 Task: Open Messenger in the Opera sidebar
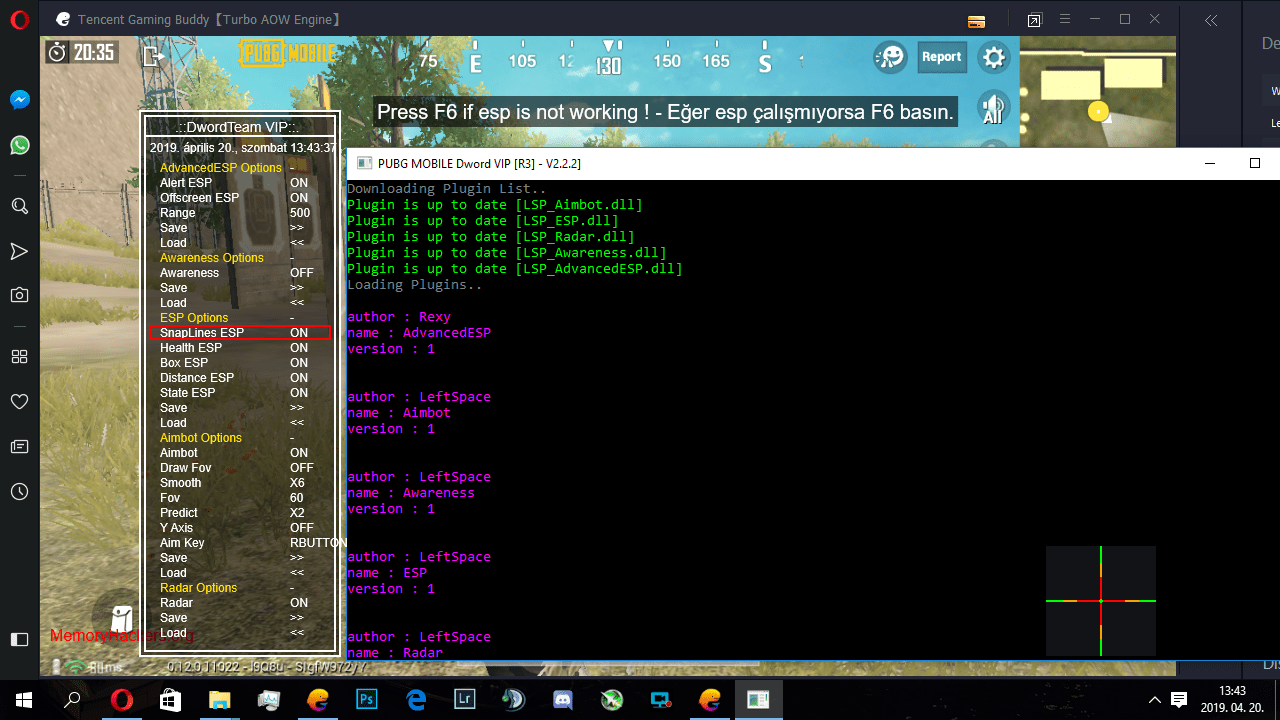[19, 100]
